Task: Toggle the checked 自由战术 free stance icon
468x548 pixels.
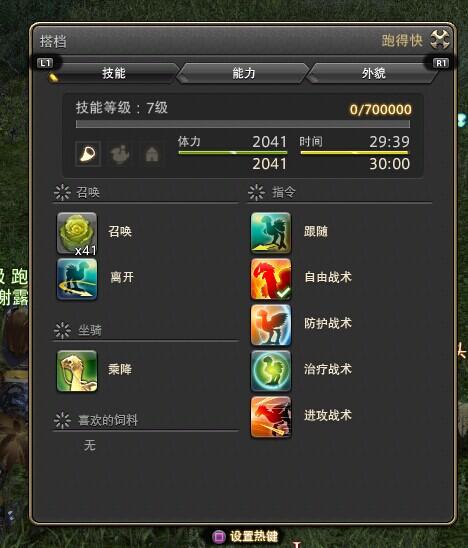Action: pos(271,279)
